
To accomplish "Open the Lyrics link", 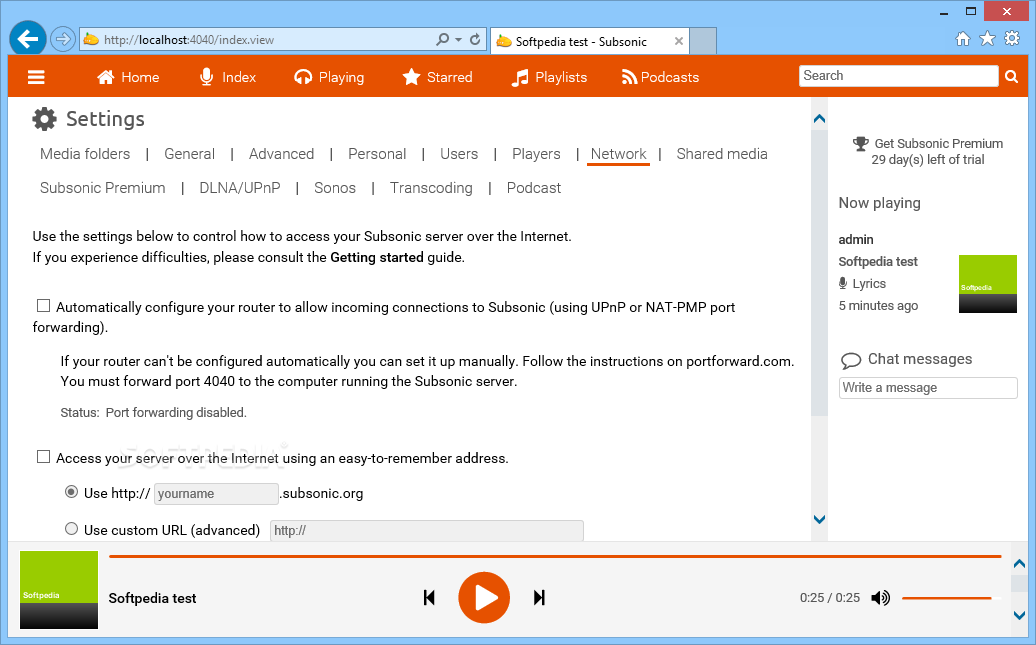I will click(x=869, y=284).
